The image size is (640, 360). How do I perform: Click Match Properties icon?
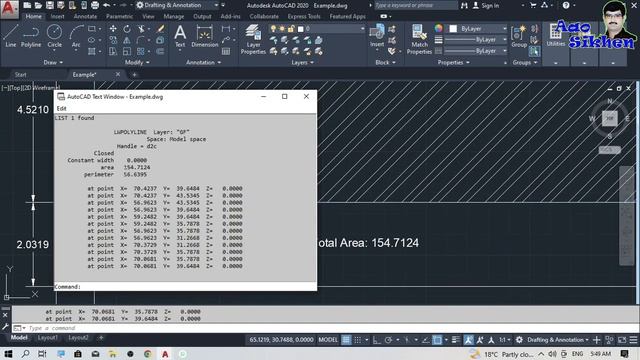419,39
